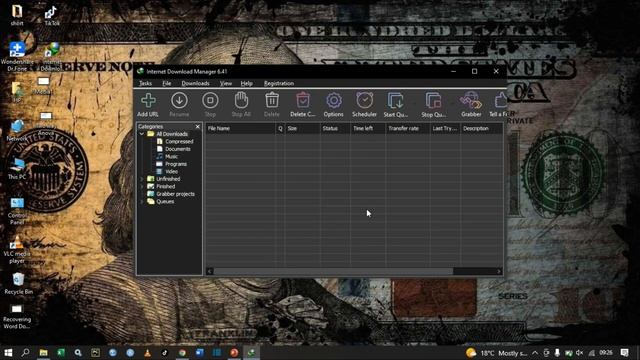
Task: Open the Downloads menu
Action: point(196,83)
